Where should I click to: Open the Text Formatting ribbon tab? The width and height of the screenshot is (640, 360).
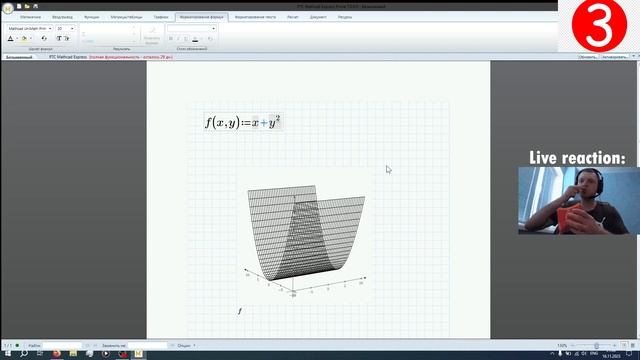point(255,17)
